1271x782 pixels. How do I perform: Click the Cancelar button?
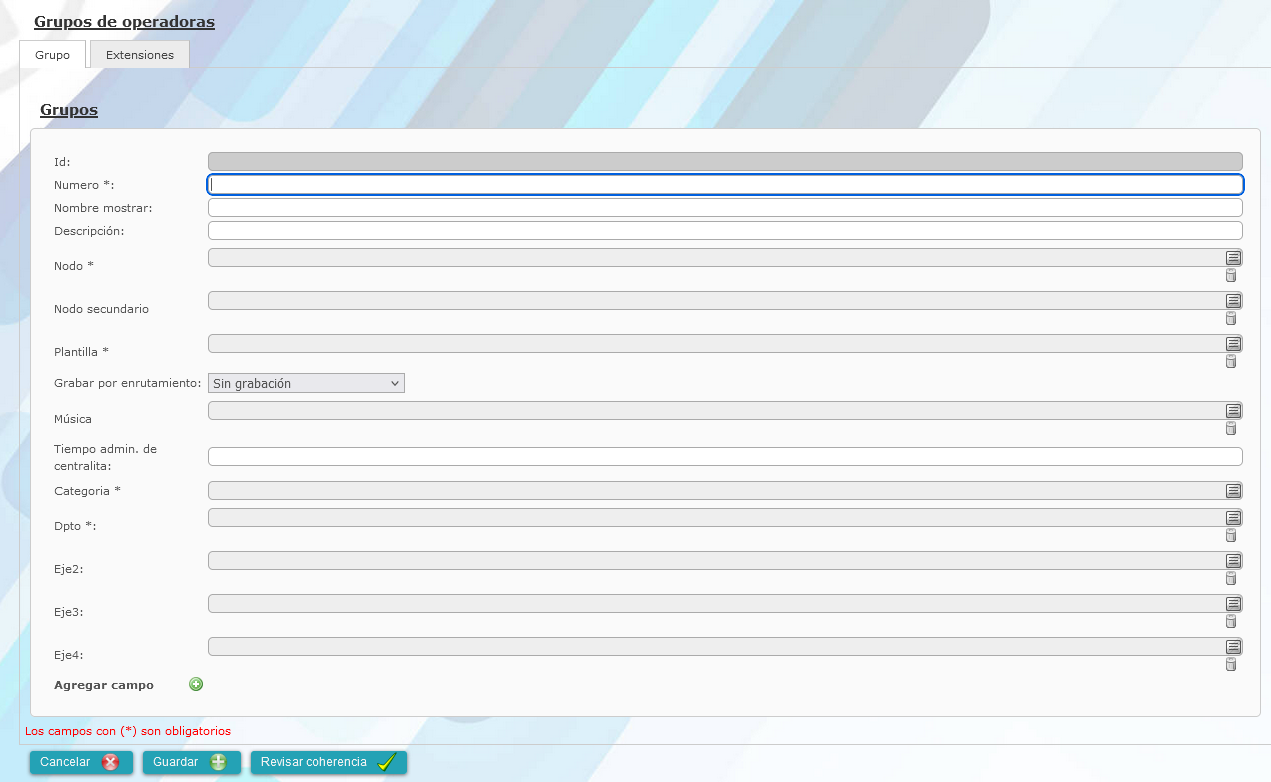[x=82, y=762]
